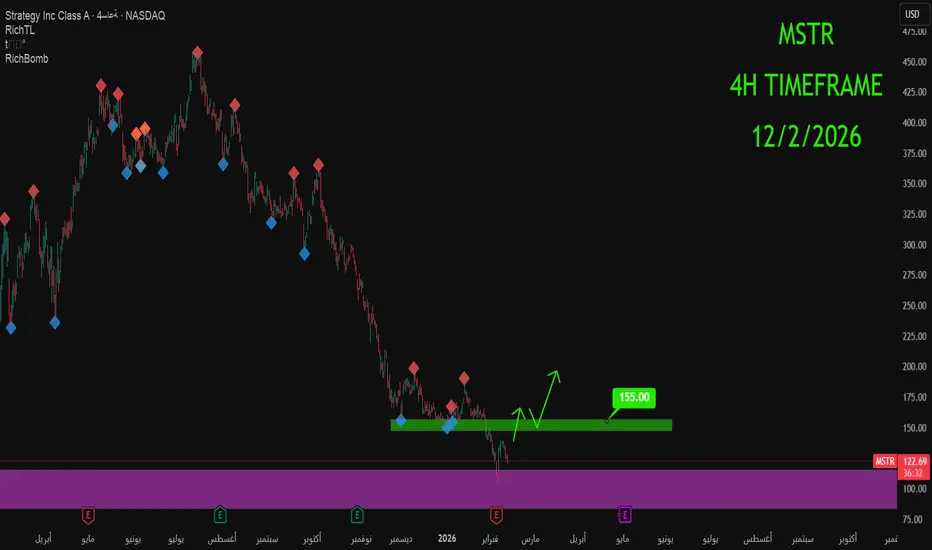Select the red diamond at the chart's highest peak

(x=197, y=53)
